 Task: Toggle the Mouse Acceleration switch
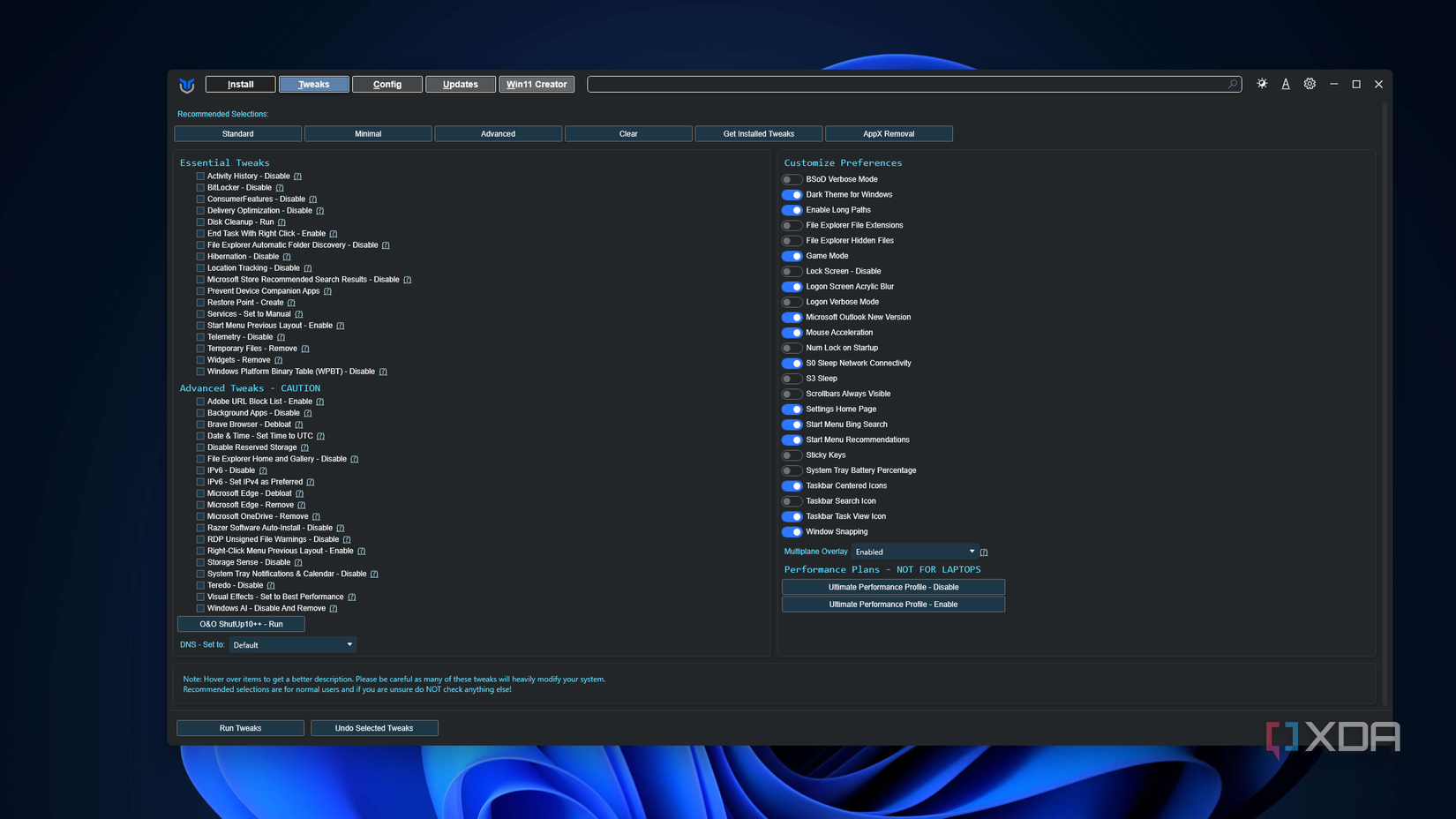click(x=792, y=333)
